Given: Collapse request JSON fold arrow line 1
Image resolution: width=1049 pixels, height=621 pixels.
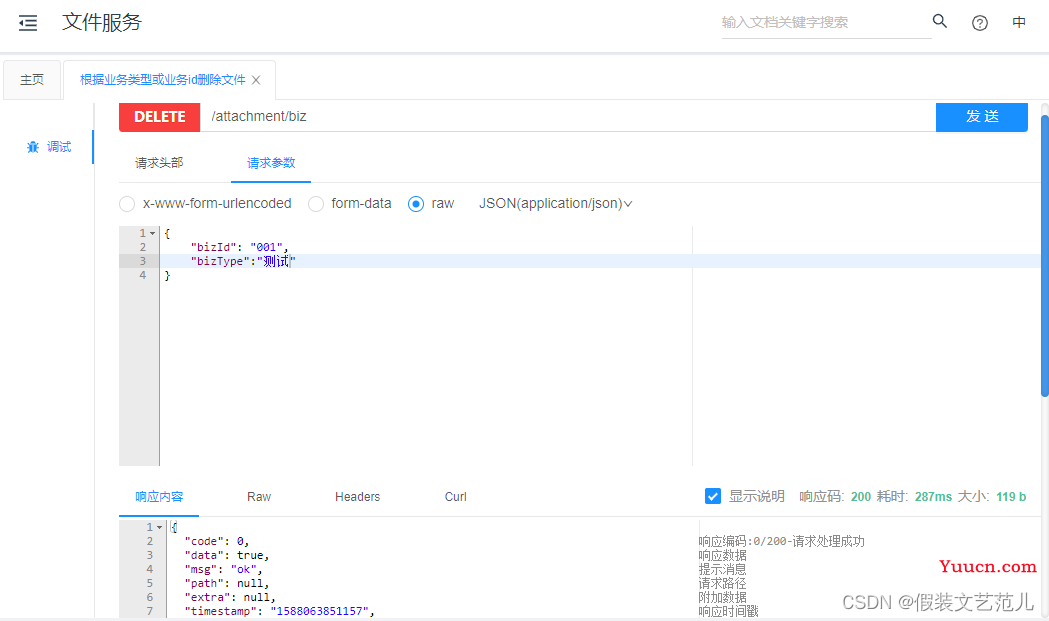Looking at the screenshot, I should [153, 234].
